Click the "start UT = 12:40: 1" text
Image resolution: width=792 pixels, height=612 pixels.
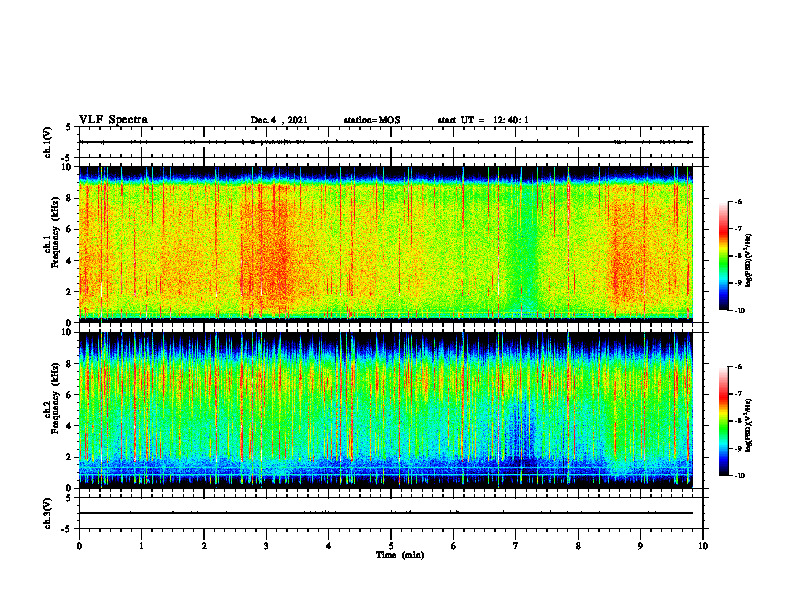483,120
